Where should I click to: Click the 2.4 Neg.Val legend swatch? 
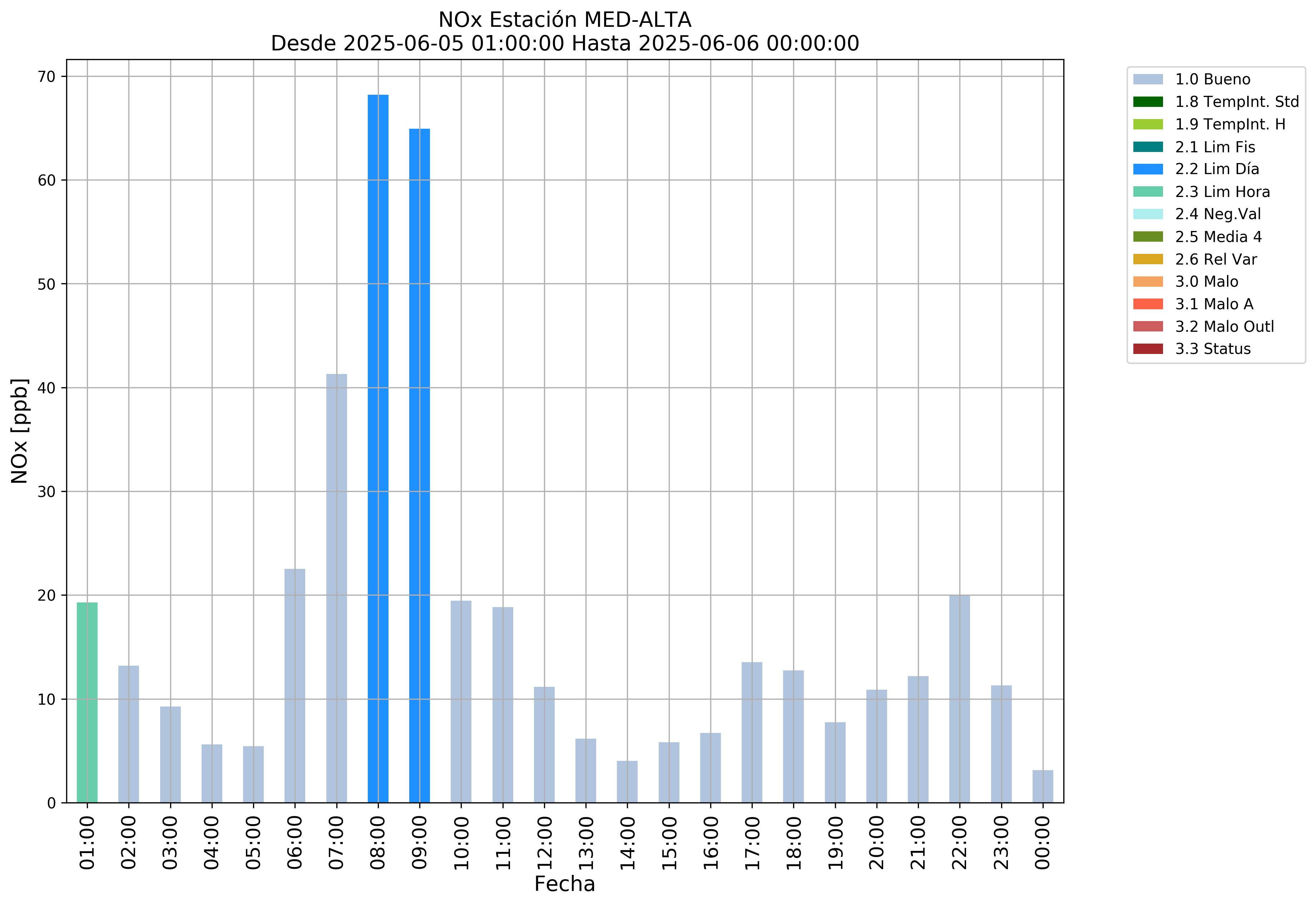click(1147, 214)
